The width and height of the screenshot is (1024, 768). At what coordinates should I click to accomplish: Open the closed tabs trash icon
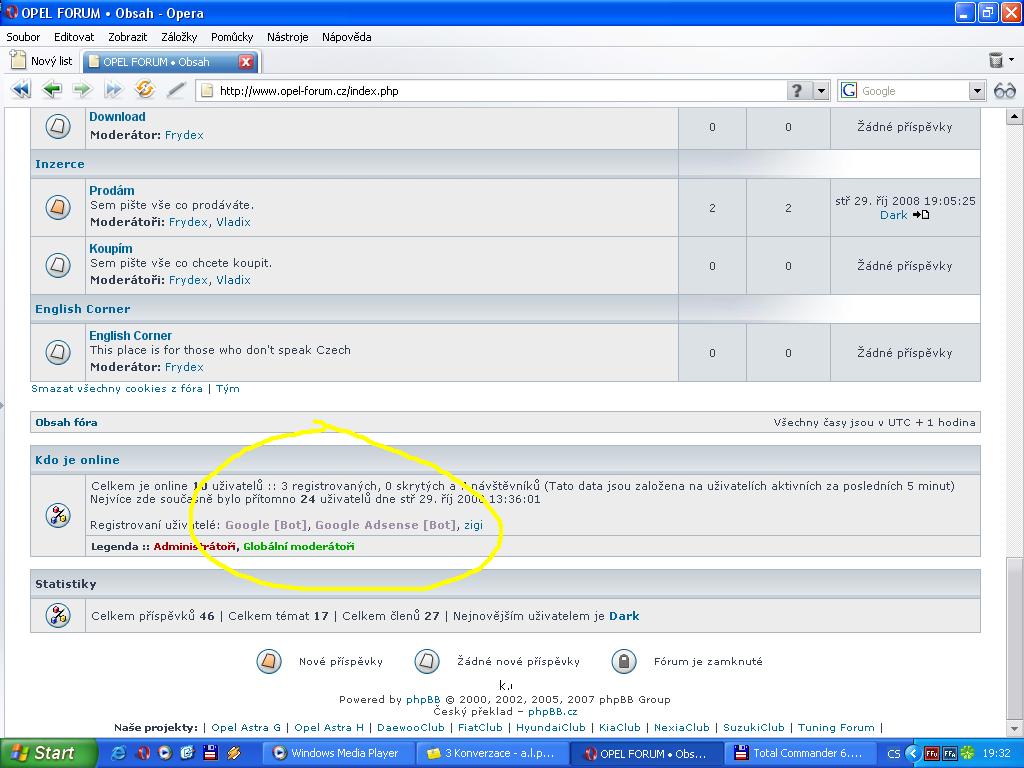[996, 61]
